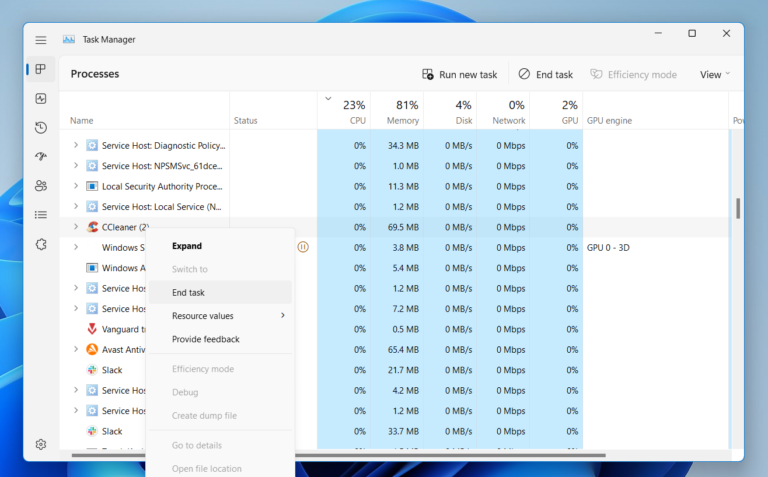This screenshot has height=477, width=768.
Task: Click the Service Host: Local Service icon
Action: (x=92, y=207)
